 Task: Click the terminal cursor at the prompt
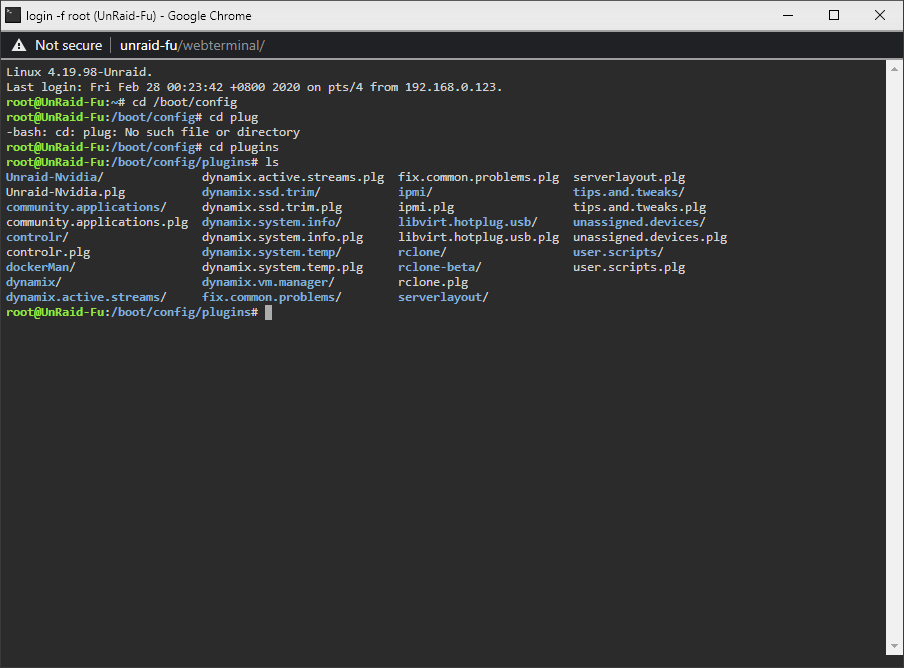point(268,312)
